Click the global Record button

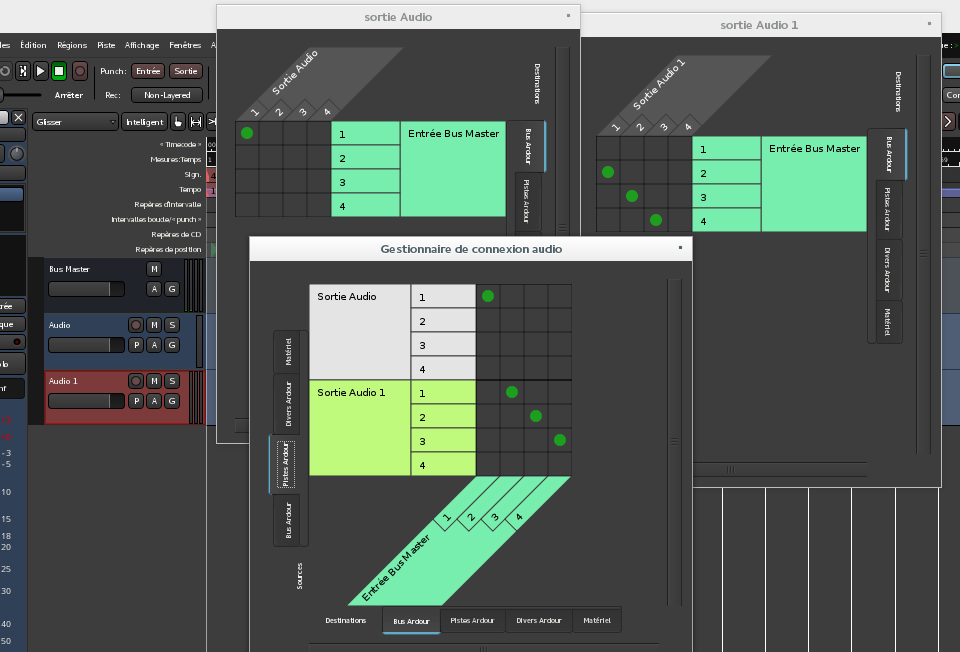tap(80, 71)
